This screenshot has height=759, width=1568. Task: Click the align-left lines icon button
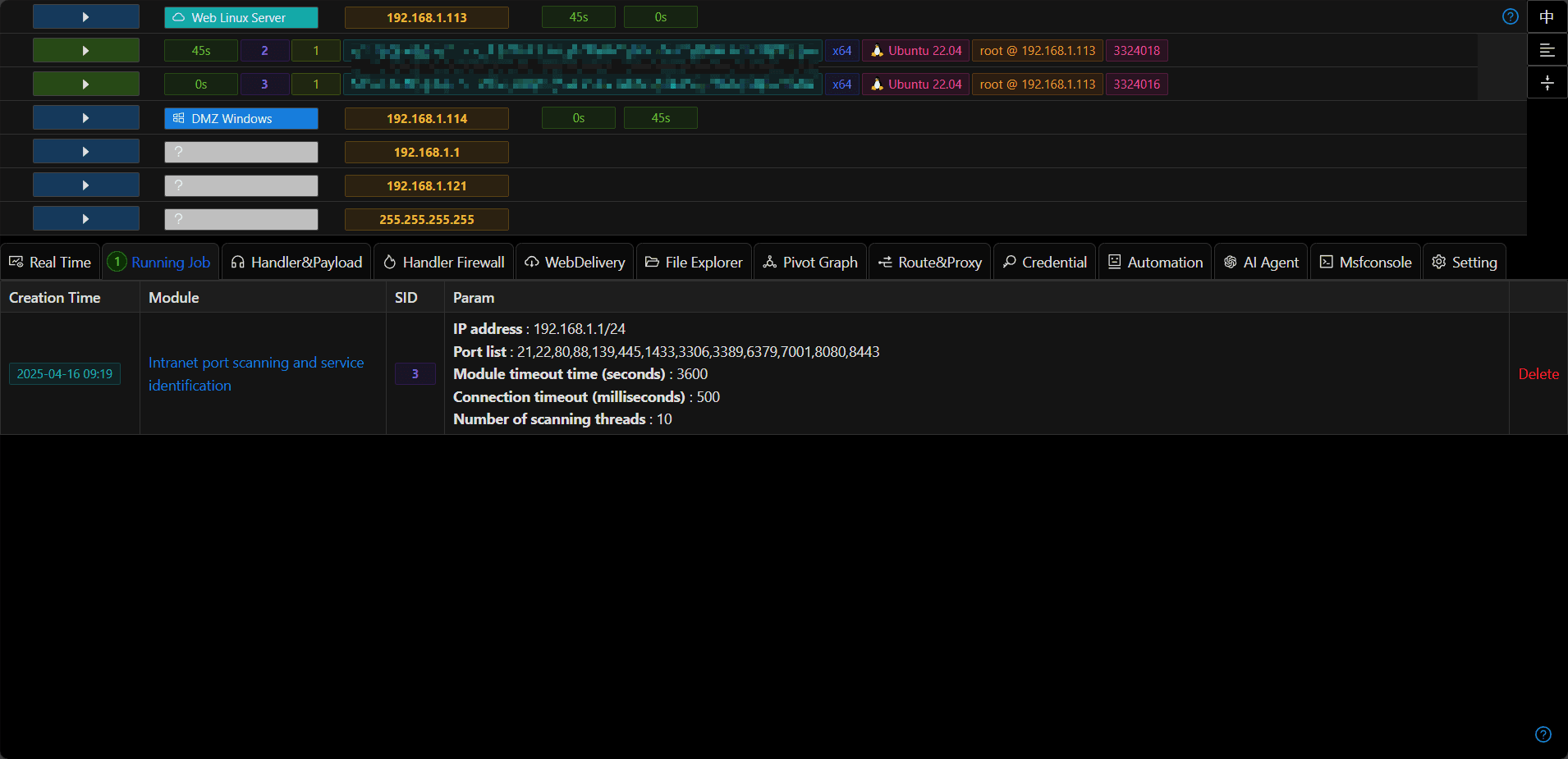[x=1547, y=50]
